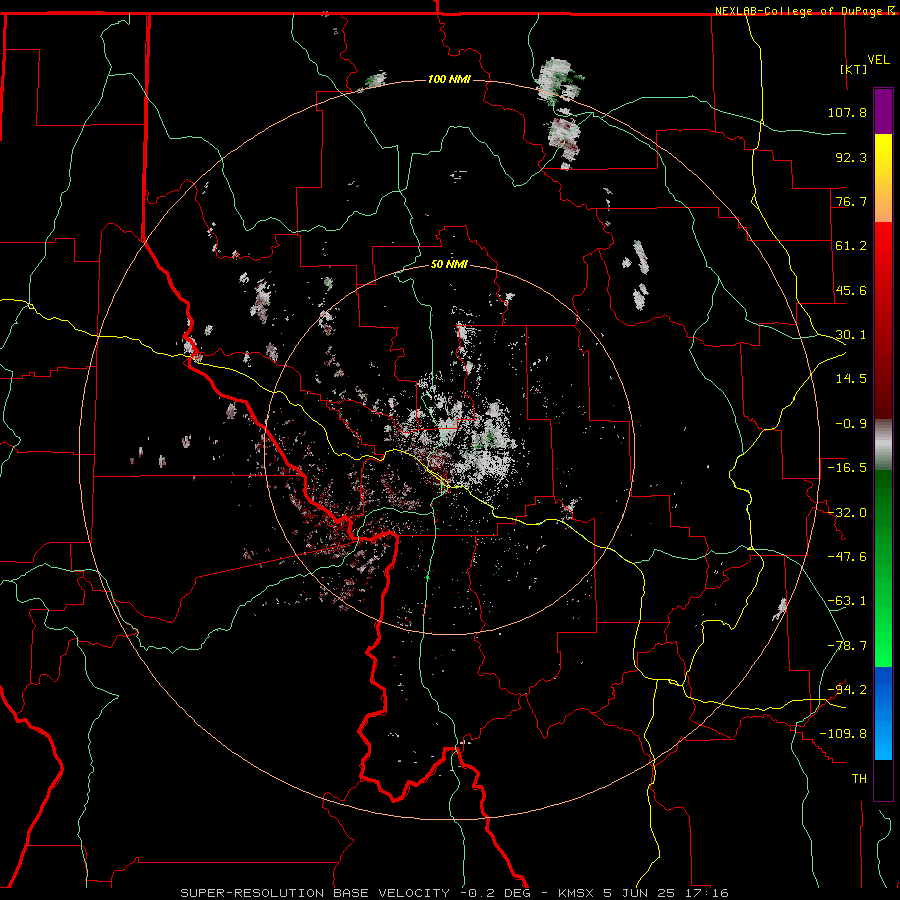The image size is (900, 900).
Task: Click the 50 NMI range ring label
Action: click(449, 264)
